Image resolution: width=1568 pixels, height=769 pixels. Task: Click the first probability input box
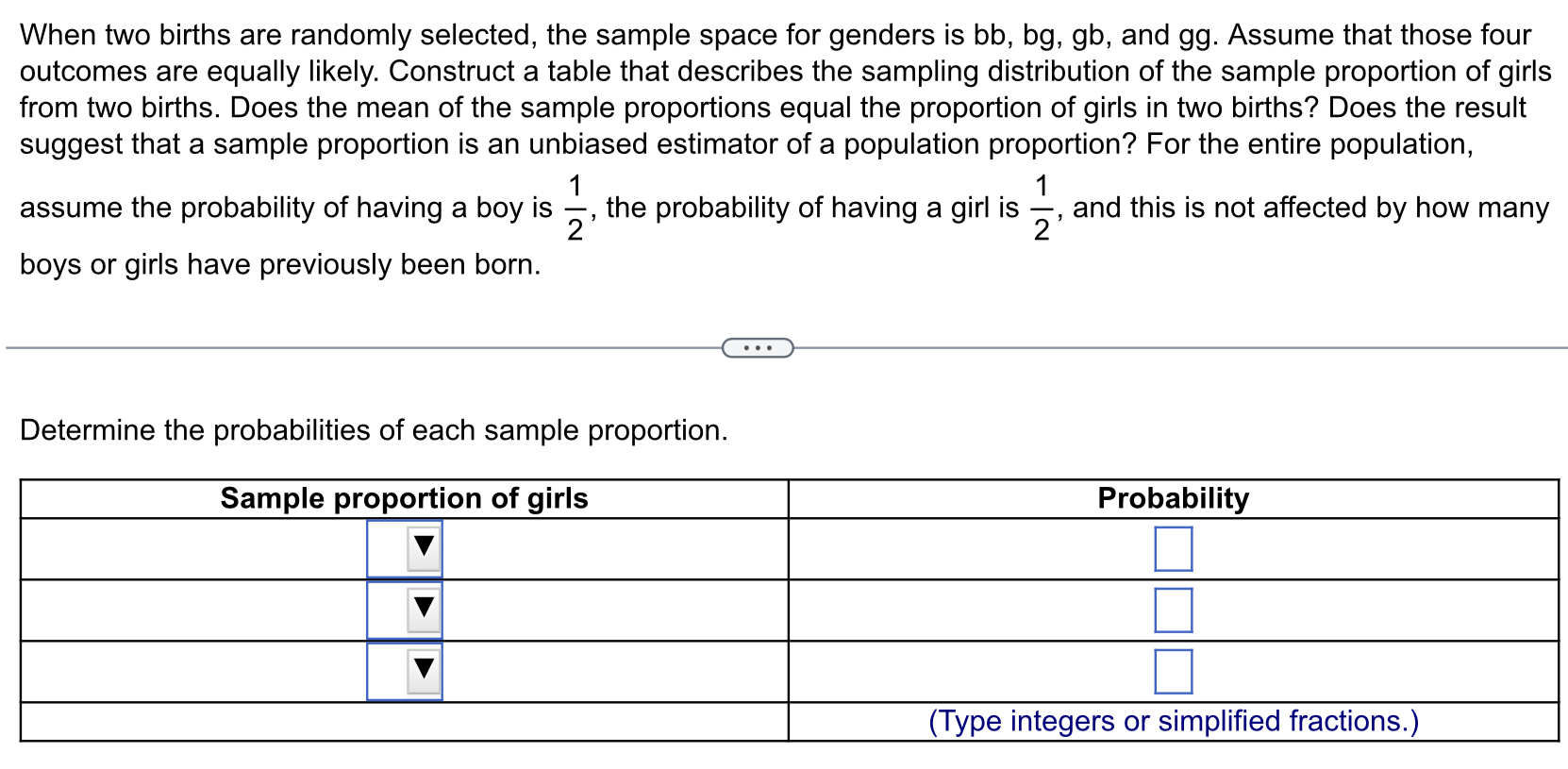point(1173,547)
